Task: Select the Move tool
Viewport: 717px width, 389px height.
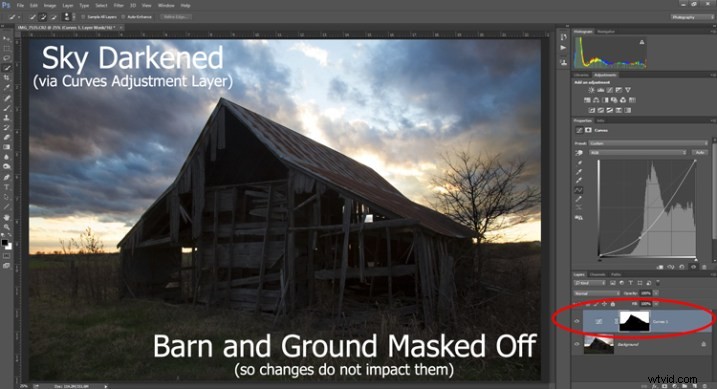Action: point(6,38)
